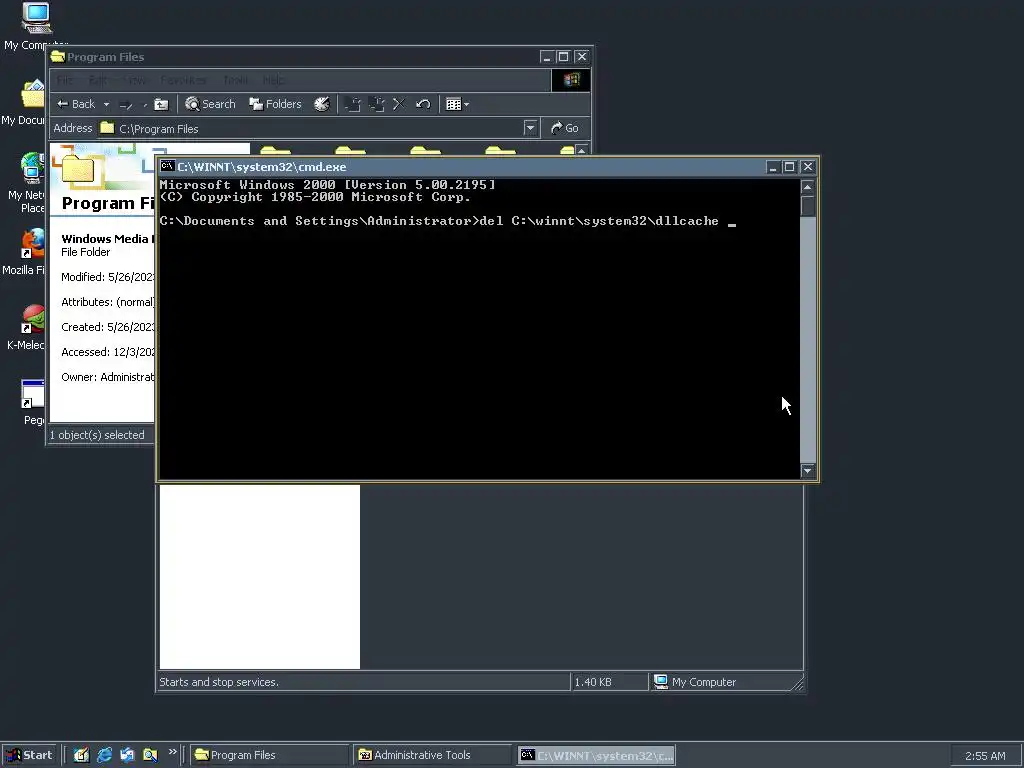Click the taskbar clock showing 2:55 AM
This screenshot has width=1024, height=768.
click(985, 756)
